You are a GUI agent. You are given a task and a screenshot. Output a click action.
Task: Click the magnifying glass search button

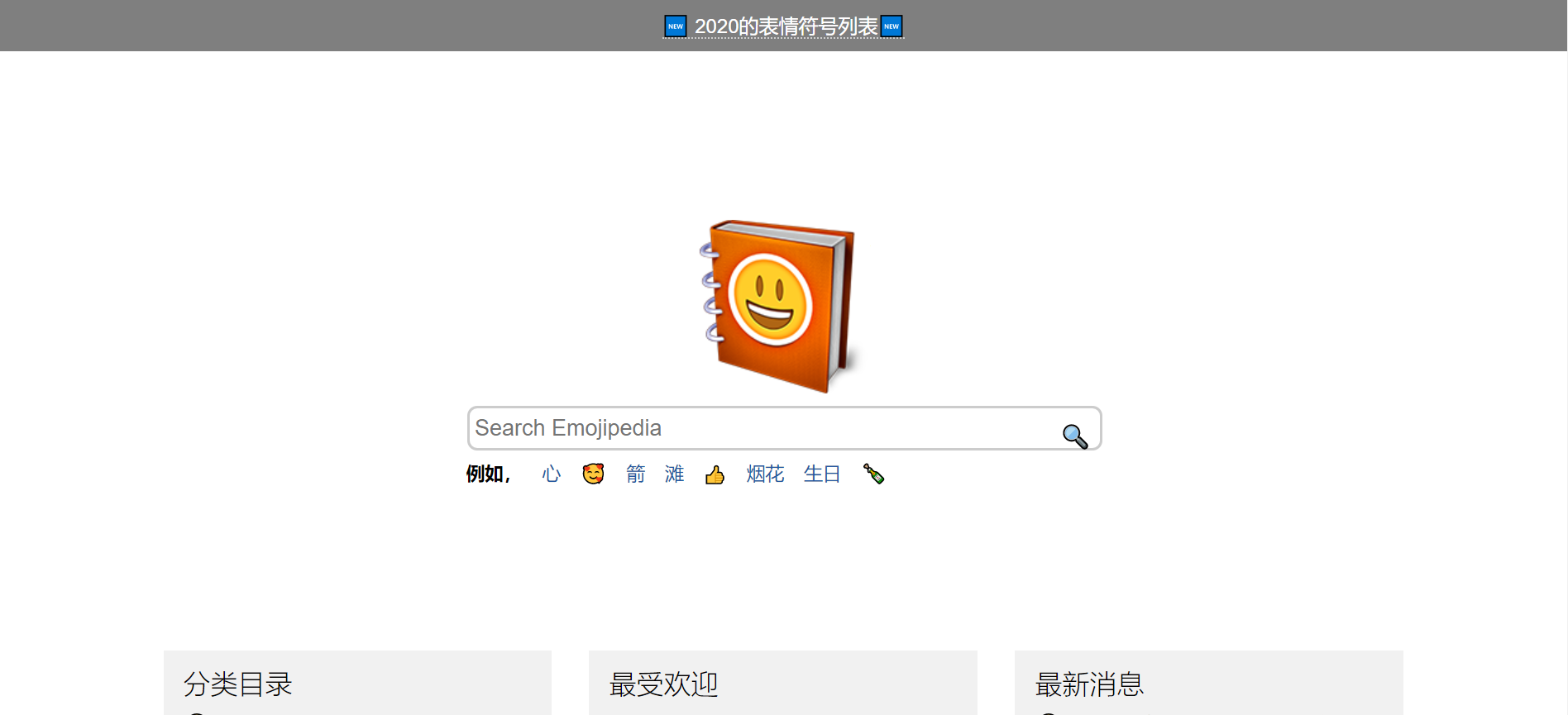point(1075,436)
